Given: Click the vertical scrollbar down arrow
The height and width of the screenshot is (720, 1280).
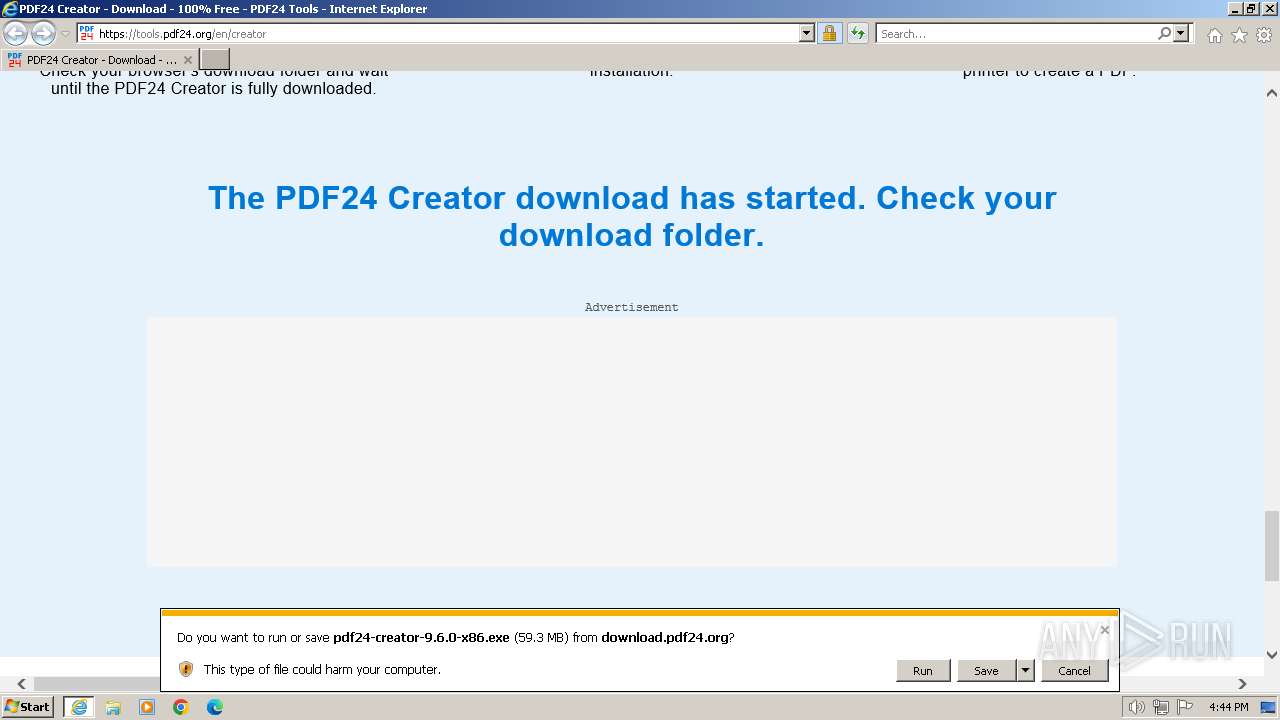Looking at the screenshot, I should tap(1272, 655).
